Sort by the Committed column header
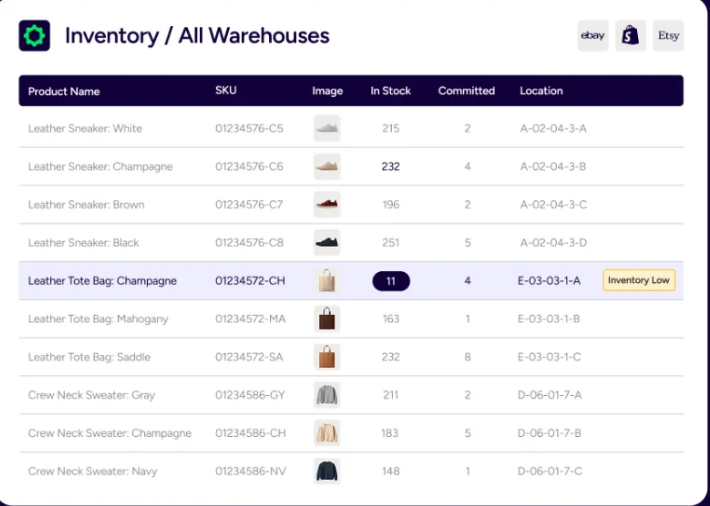710x506 pixels. point(466,91)
